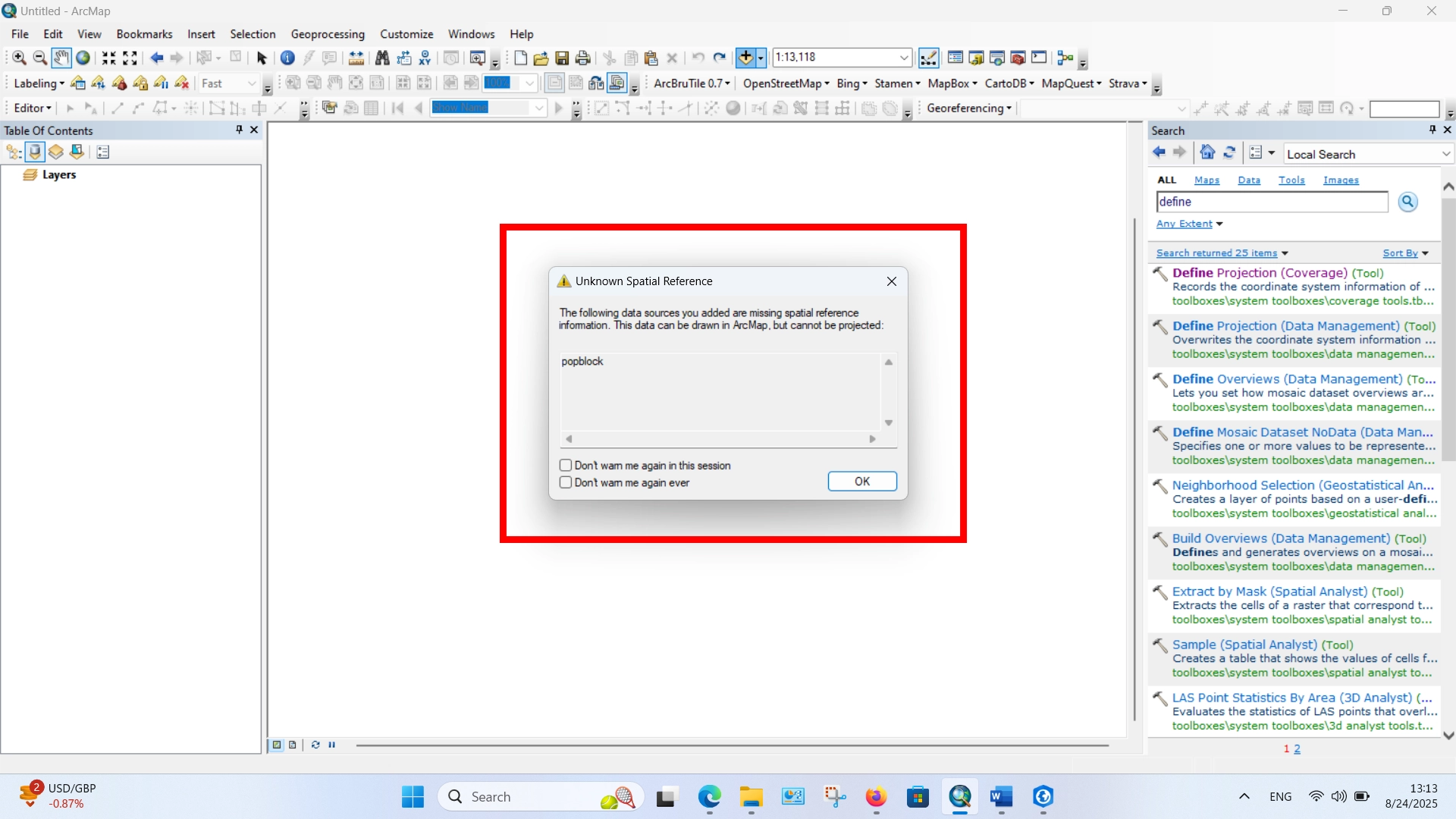Switch TOC to List By Visibility
The image size is (1456, 819).
point(56,152)
